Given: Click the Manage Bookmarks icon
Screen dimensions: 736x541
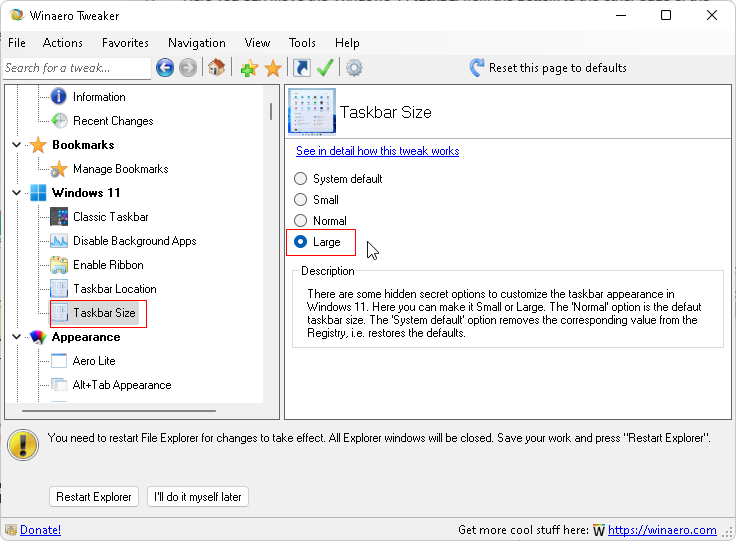Looking at the screenshot, I should [x=59, y=169].
